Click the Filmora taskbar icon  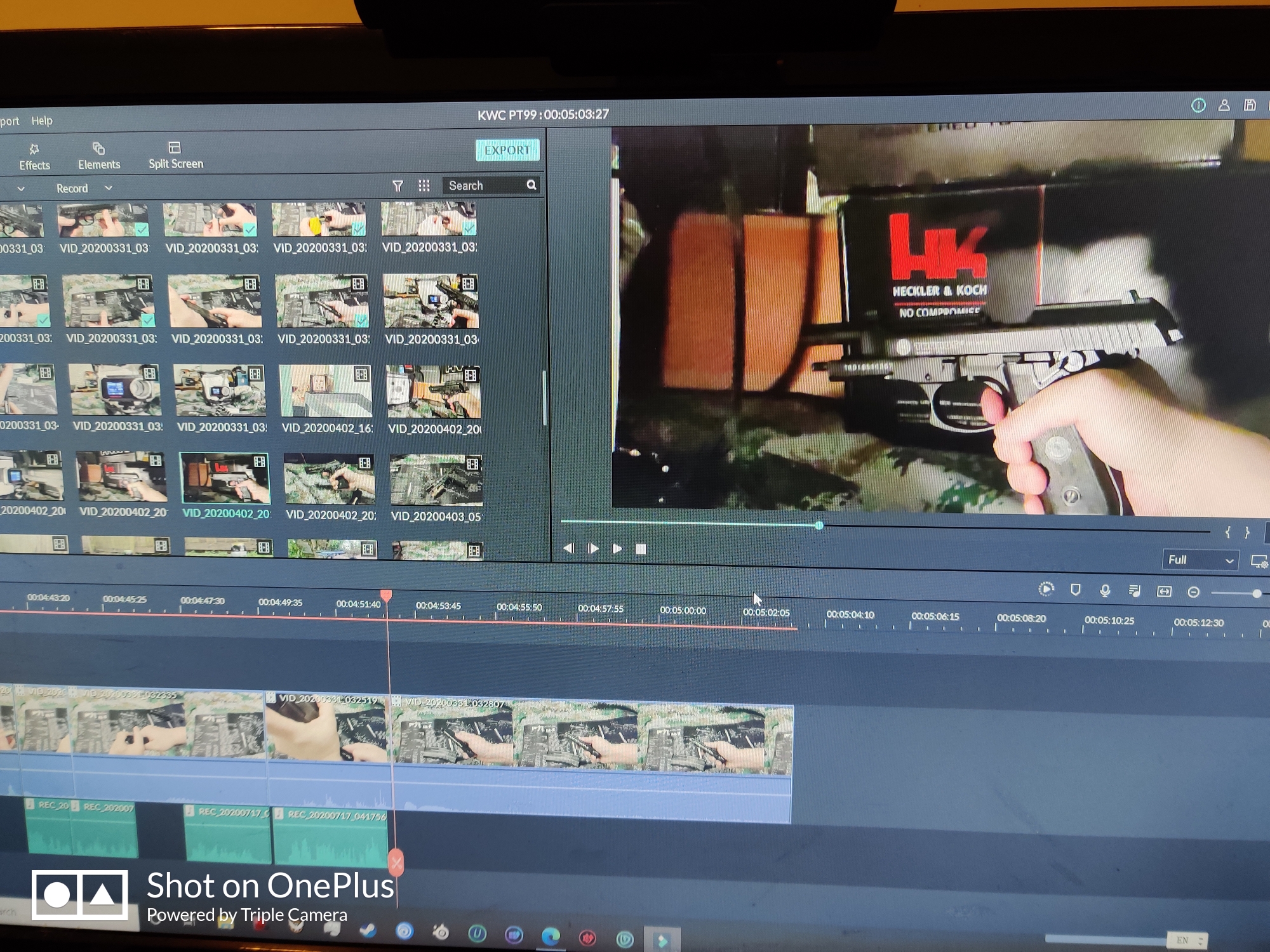[662, 940]
